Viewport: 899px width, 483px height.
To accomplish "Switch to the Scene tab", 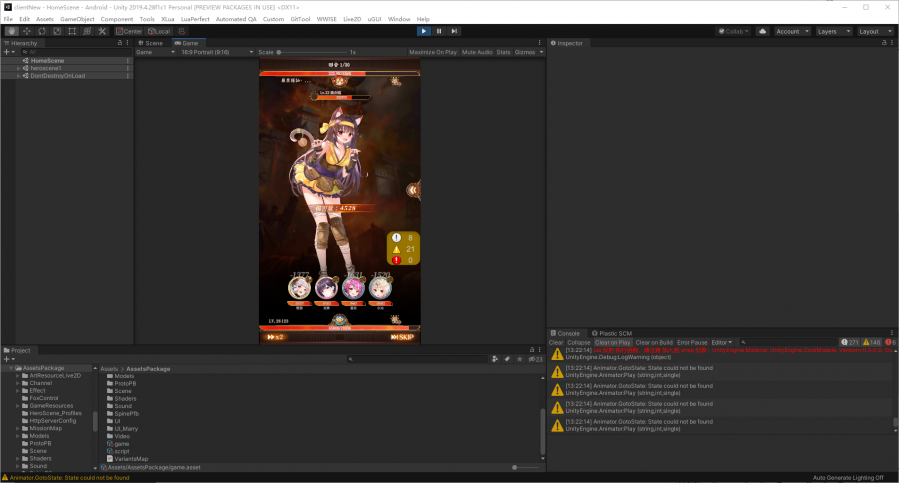I will coord(151,43).
